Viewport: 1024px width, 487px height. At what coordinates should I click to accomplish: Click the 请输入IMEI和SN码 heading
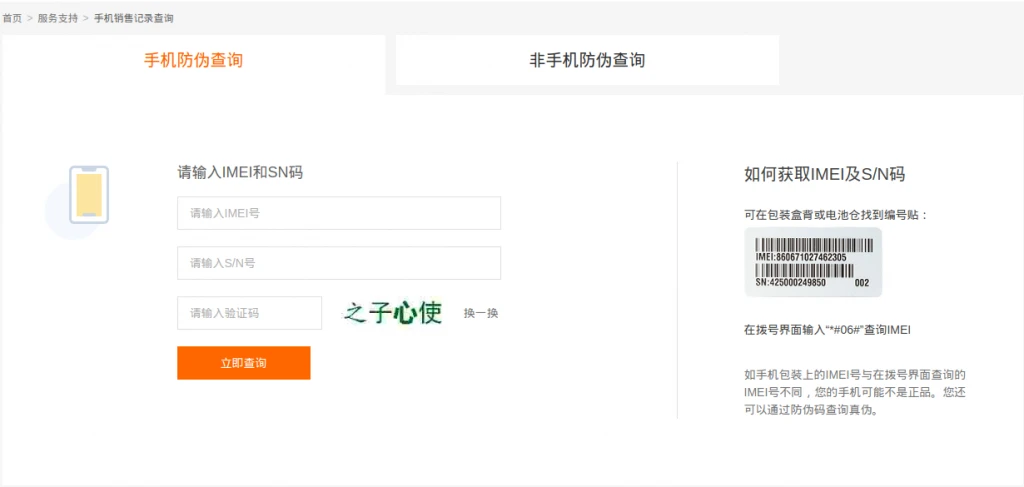click(240, 172)
